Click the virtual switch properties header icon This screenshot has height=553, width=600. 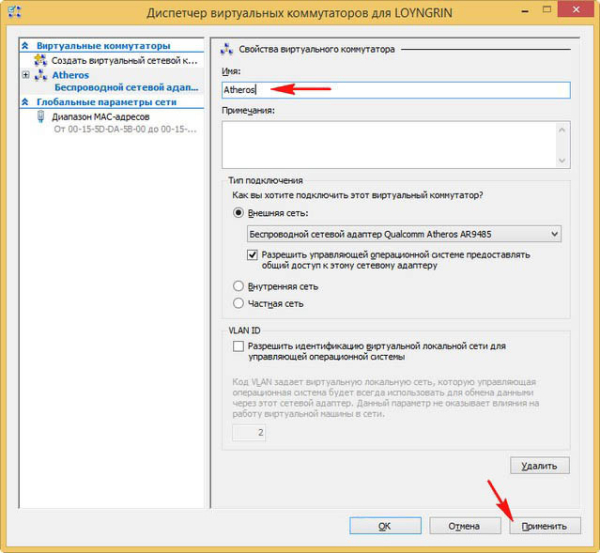click(x=226, y=48)
